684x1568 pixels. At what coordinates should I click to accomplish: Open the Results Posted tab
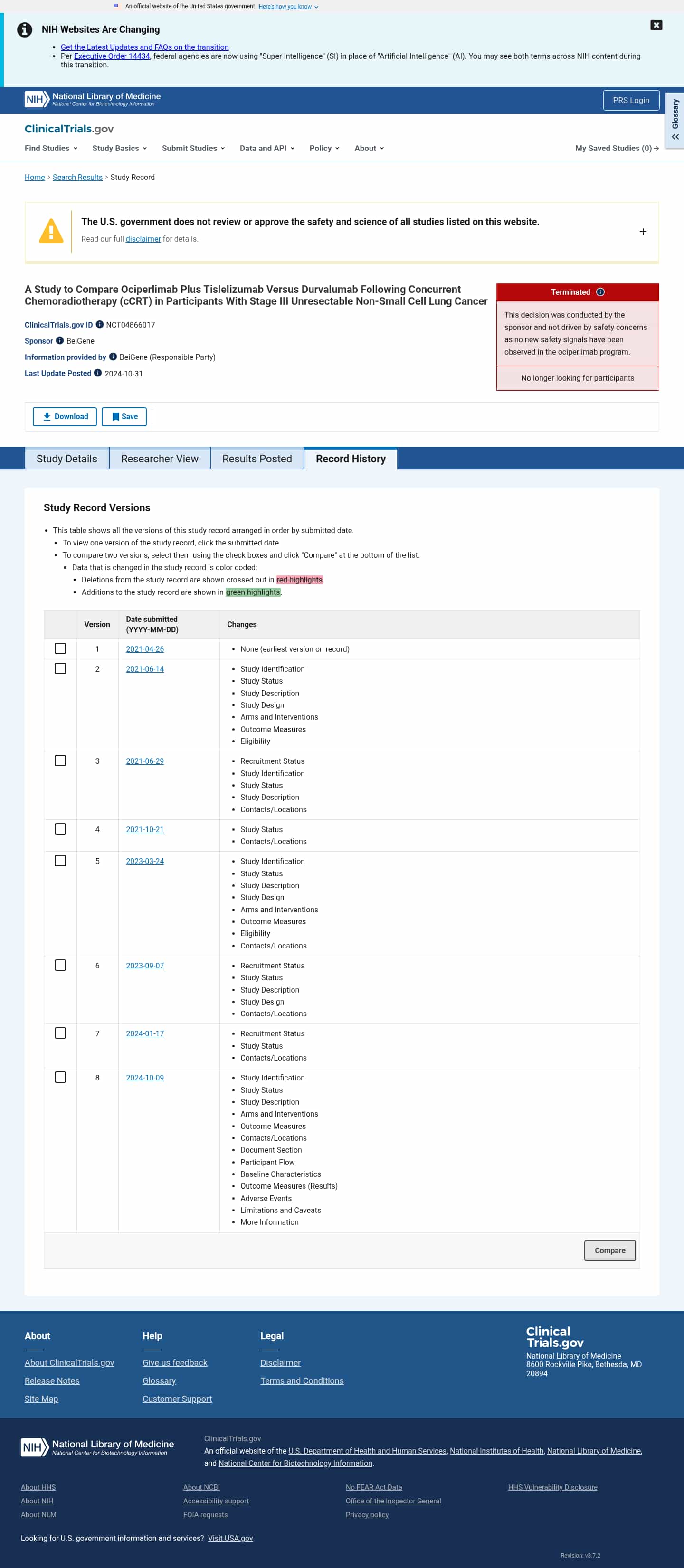pyautogui.click(x=257, y=459)
